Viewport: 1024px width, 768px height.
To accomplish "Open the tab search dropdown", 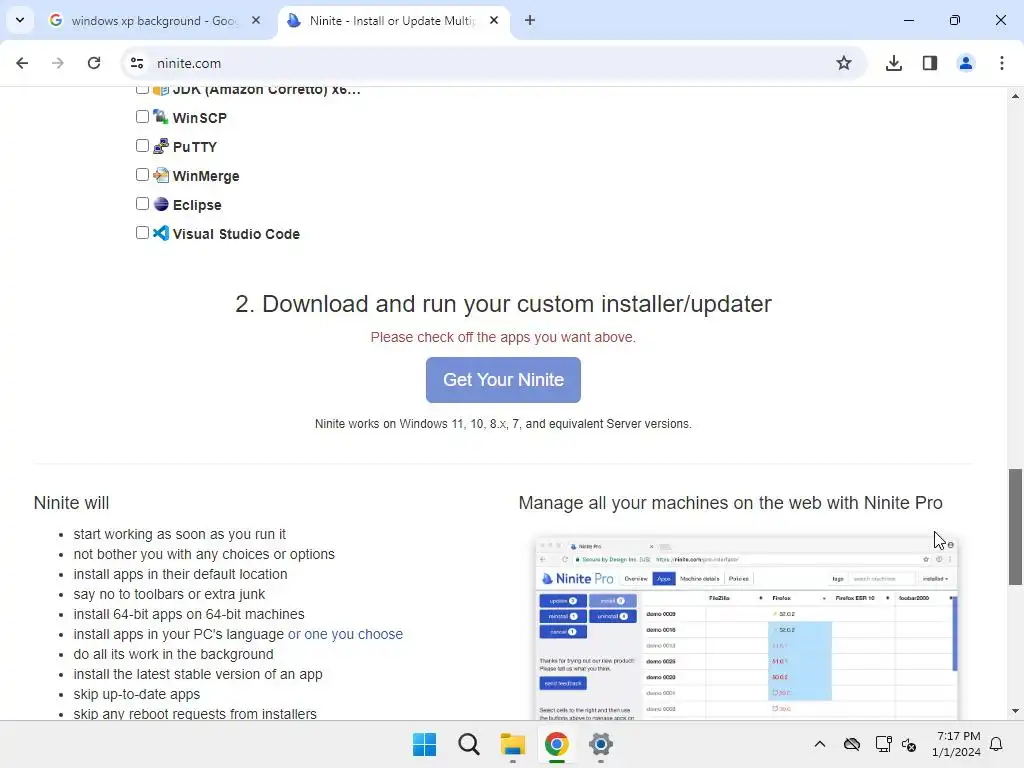I will 20,20.
